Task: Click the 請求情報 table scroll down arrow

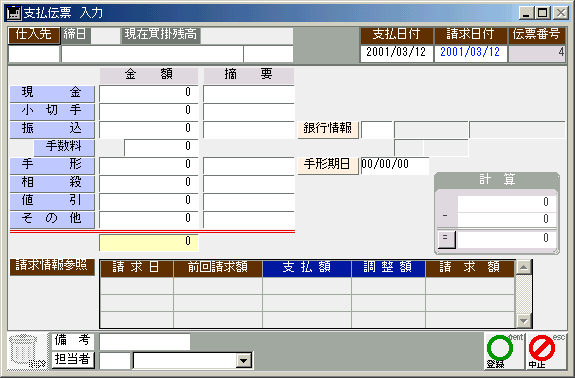Action: tap(523, 321)
